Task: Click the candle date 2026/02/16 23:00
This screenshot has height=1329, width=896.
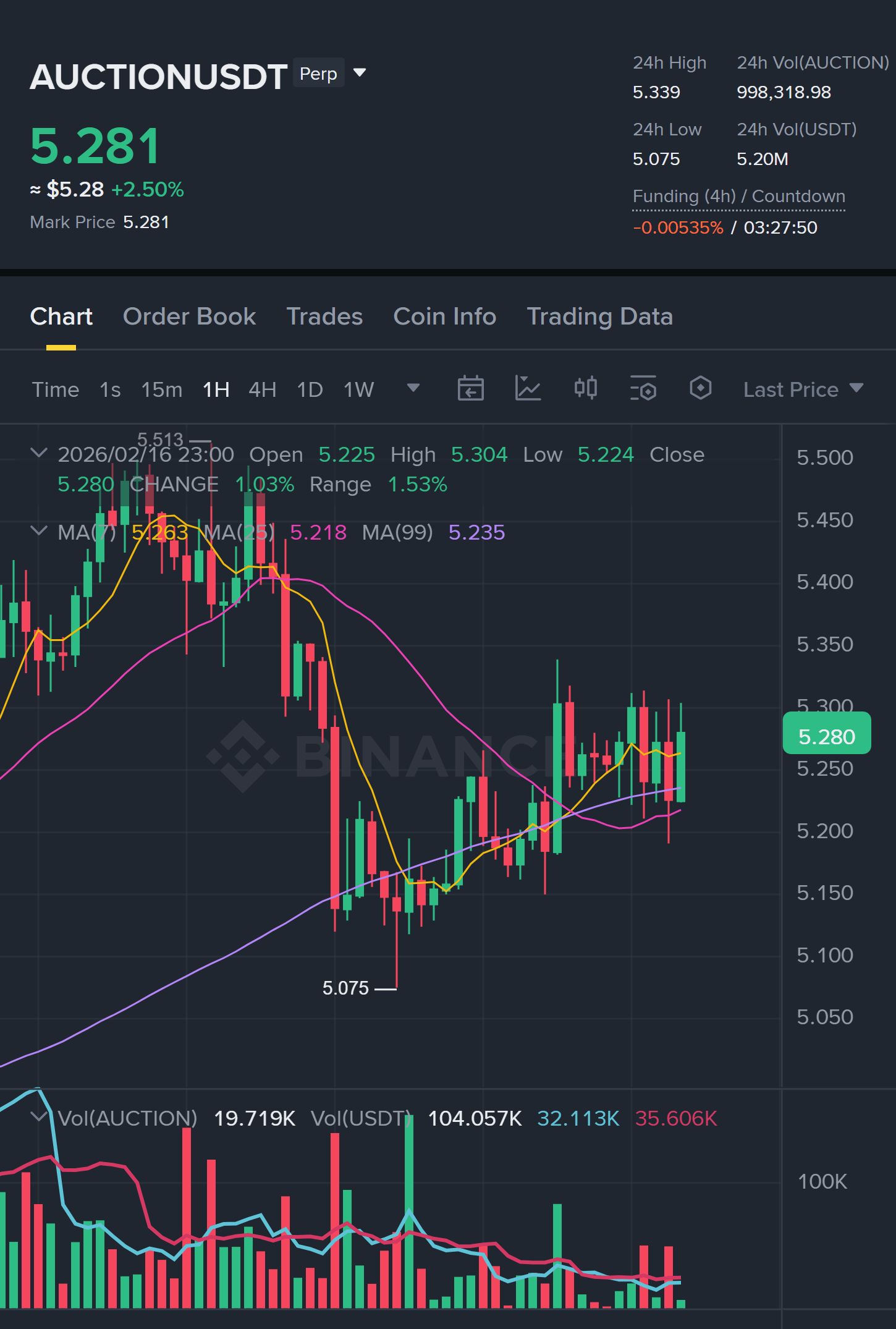Action: click(146, 454)
